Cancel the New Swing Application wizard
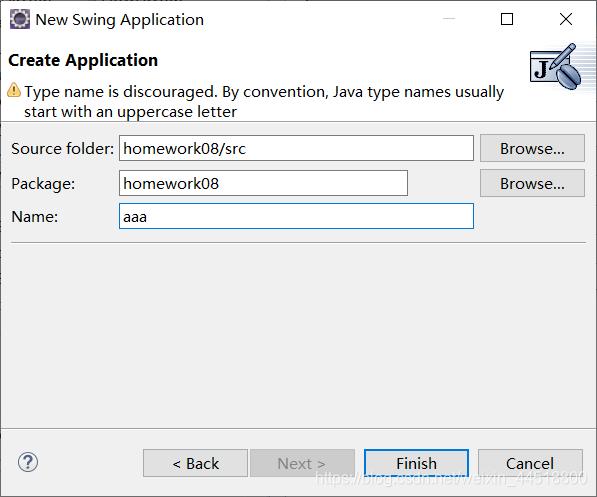This screenshot has height=497, width=597. coord(530,463)
